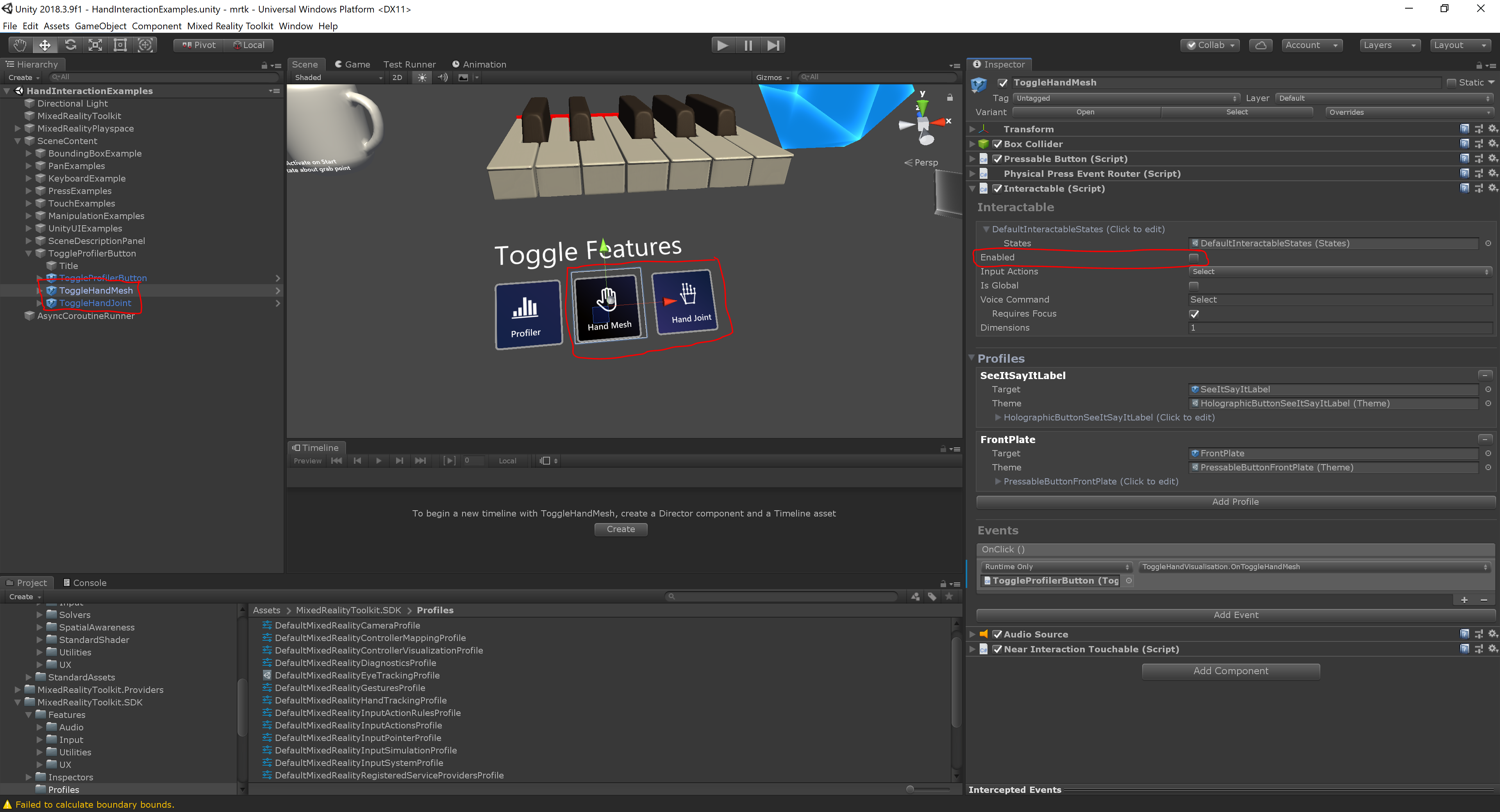Select the Move tool in the toolbar
The image size is (1500, 812).
click(45, 45)
